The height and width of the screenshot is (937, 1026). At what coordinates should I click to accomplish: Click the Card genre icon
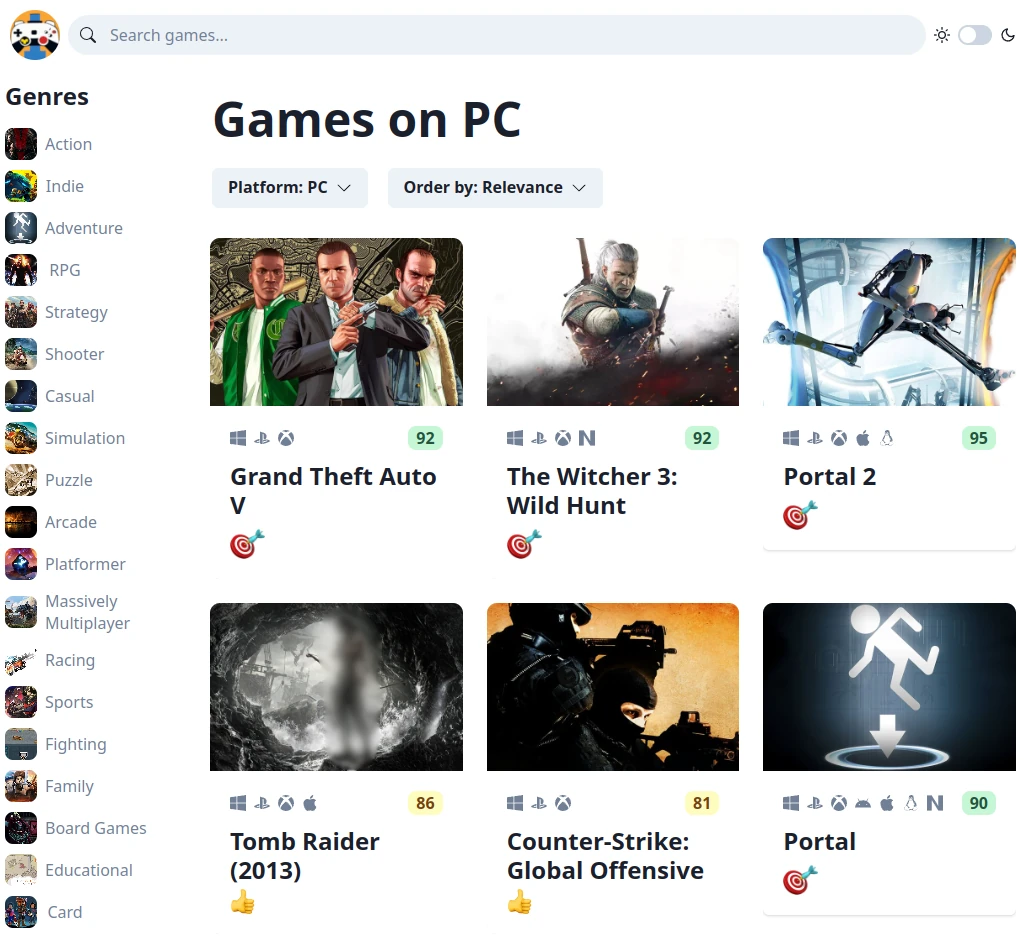(21, 912)
